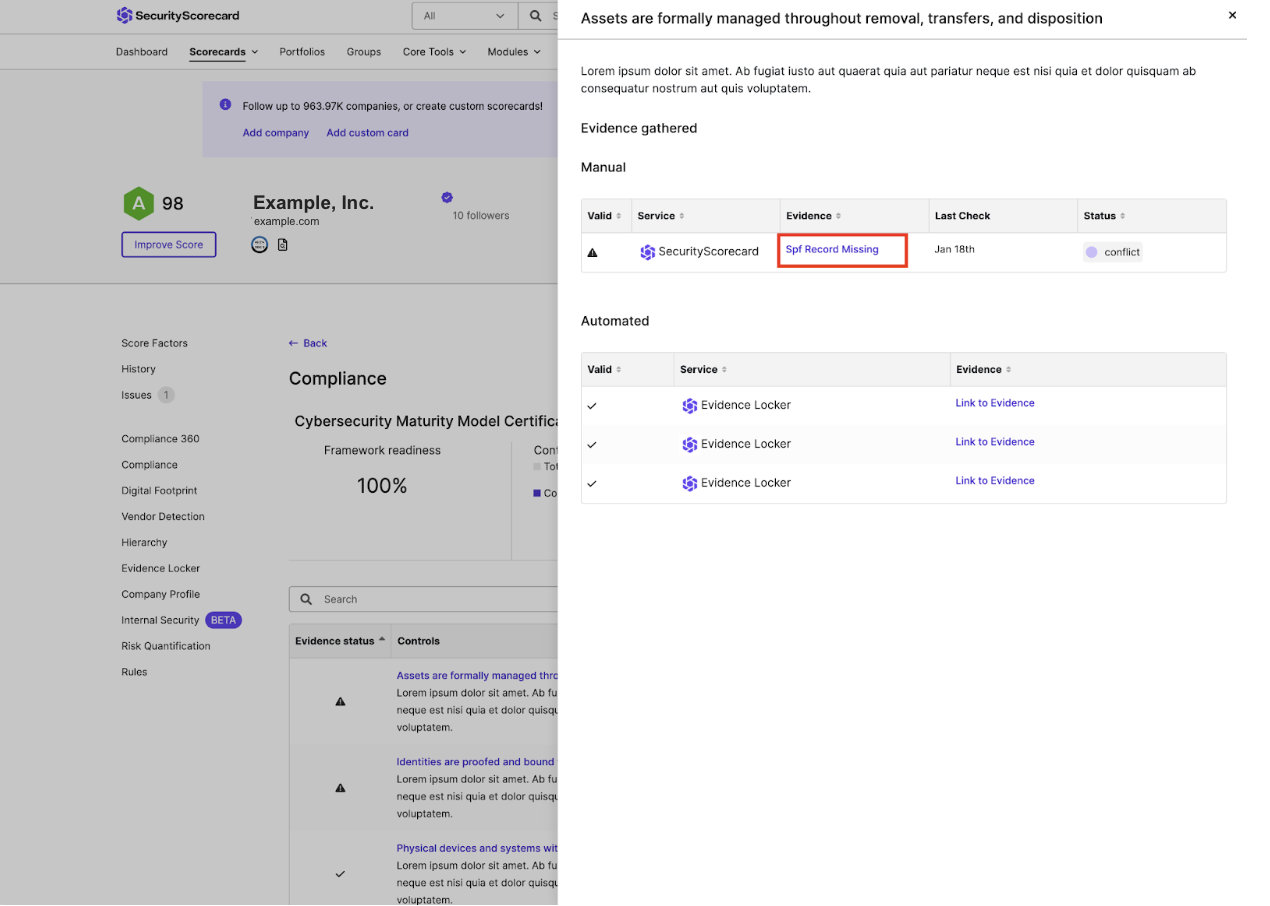Open History in sidebar
1270x906 pixels.
[x=139, y=369]
